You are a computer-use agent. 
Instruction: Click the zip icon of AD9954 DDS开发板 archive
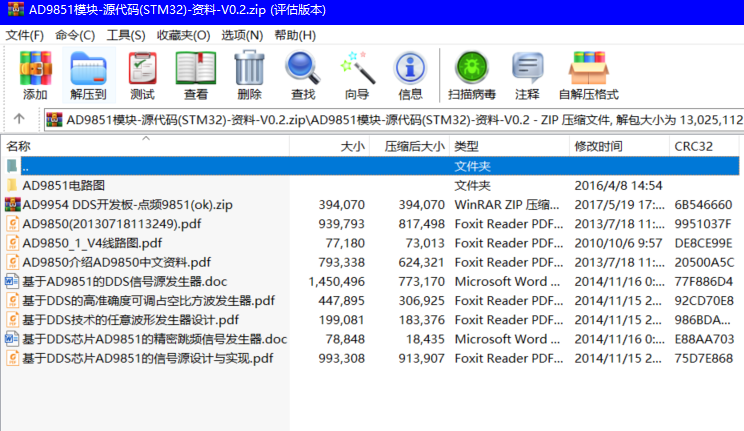[12, 205]
